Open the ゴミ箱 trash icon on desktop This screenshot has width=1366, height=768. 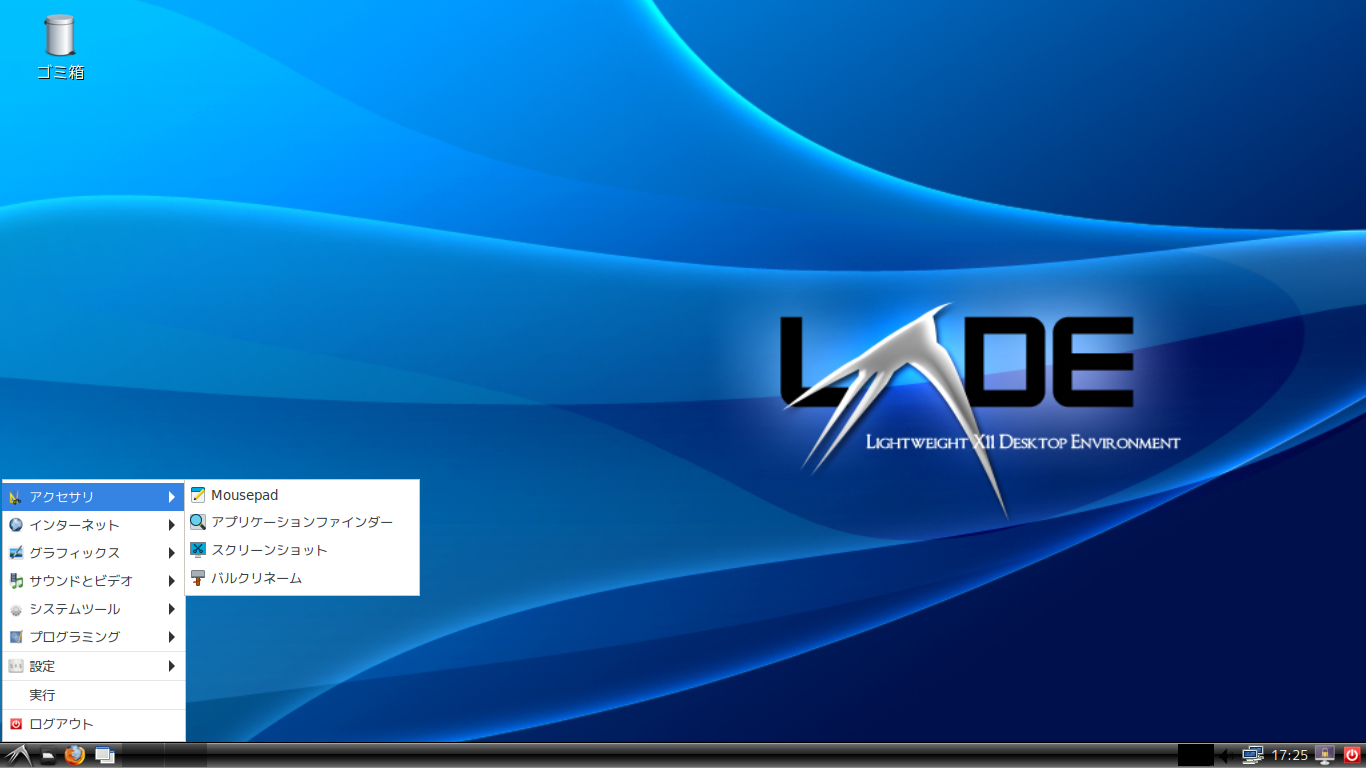(60, 47)
